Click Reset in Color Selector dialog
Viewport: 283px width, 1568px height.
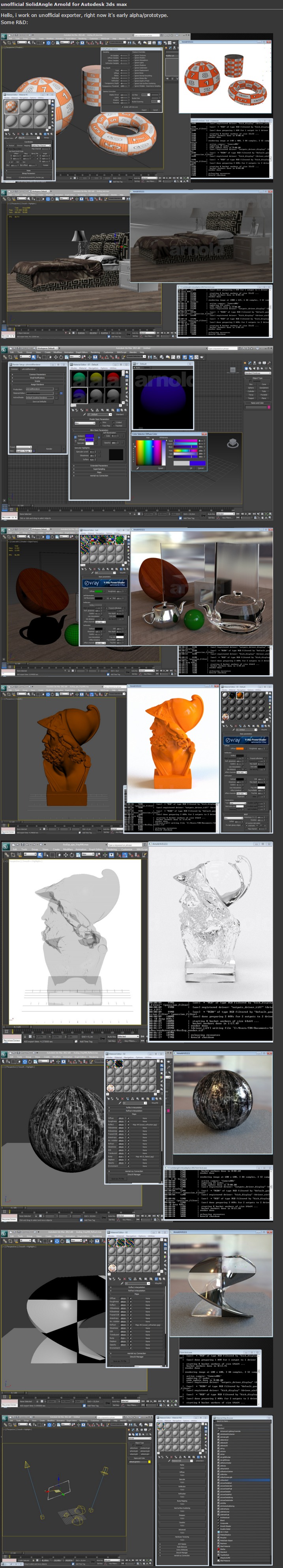coord(161,468)
